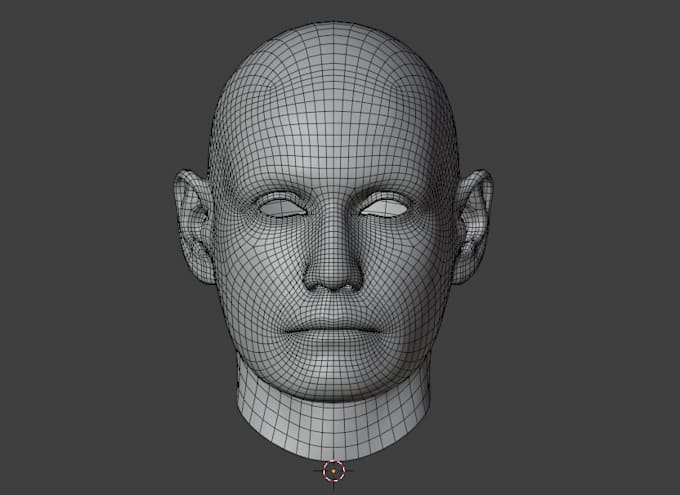Click the front of the neck mesh

point(333,427)
